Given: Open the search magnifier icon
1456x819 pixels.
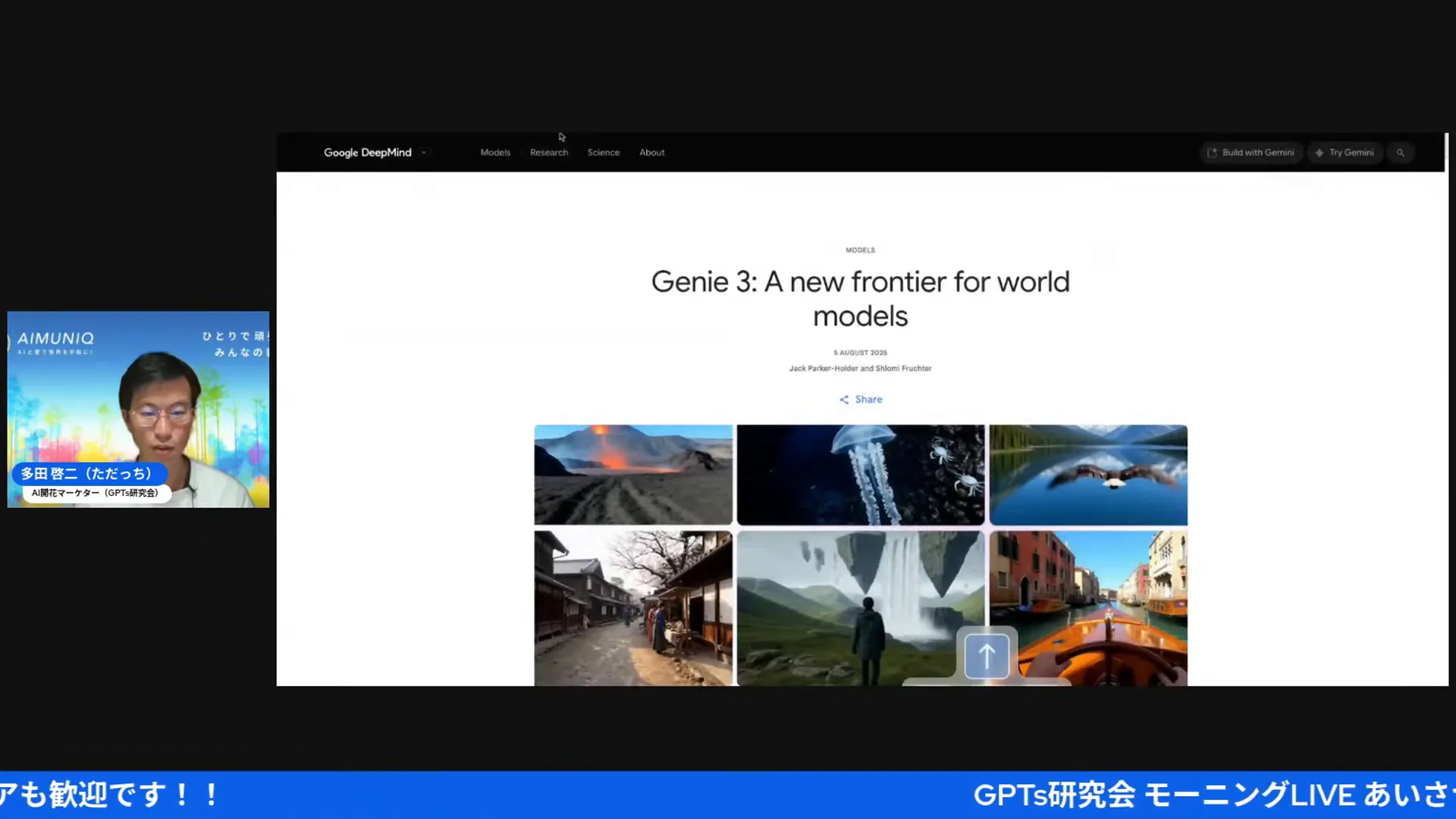Looking at the screenshot, I should (x=1401, y=152).
